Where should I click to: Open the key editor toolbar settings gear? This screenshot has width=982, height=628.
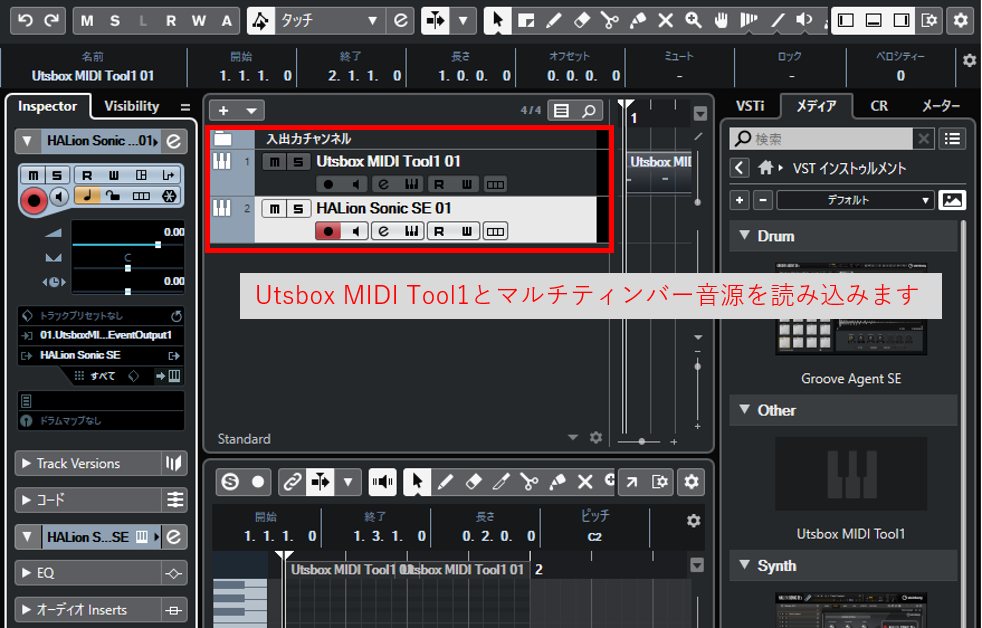[x=691, y=481]
